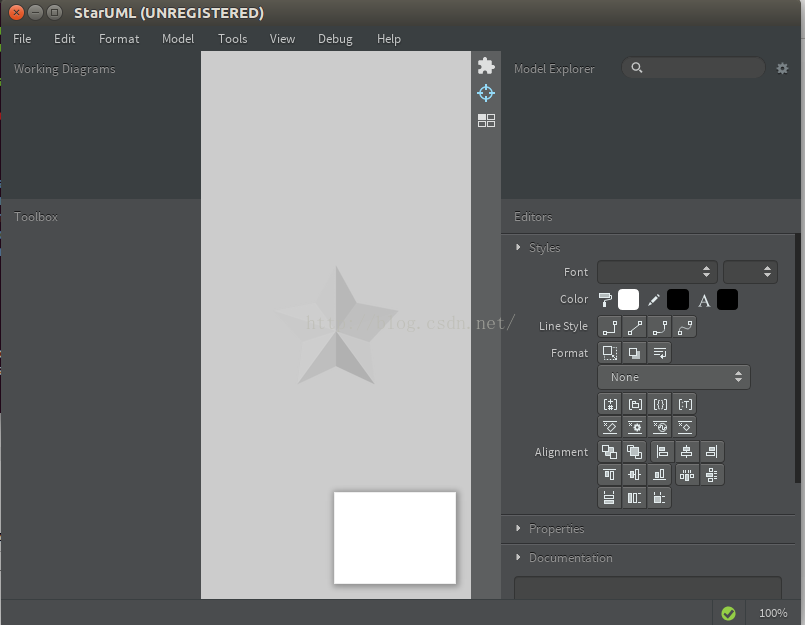This screenshot has width=805, height=625.
Task: Toggle Auto Resize format option
Action: (x=609, y=353)
